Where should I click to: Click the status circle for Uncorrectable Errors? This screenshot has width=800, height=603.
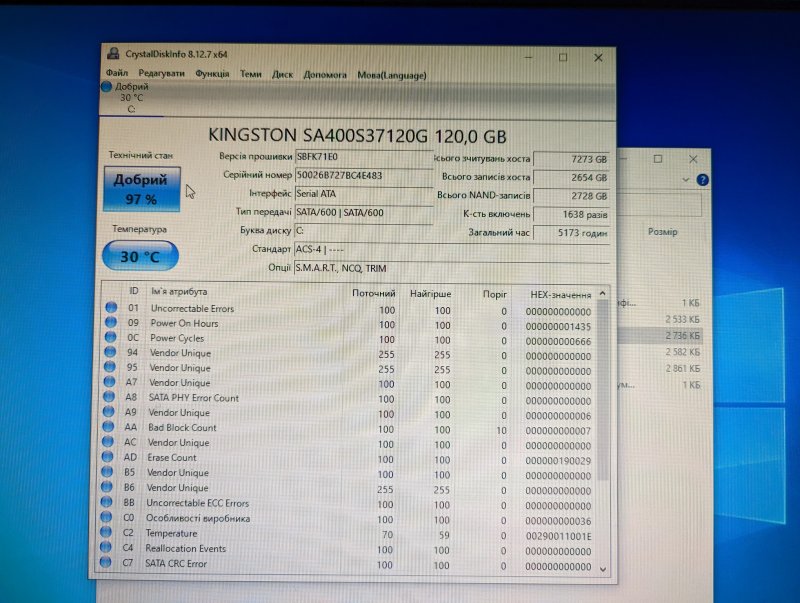[x=111, y=309]
